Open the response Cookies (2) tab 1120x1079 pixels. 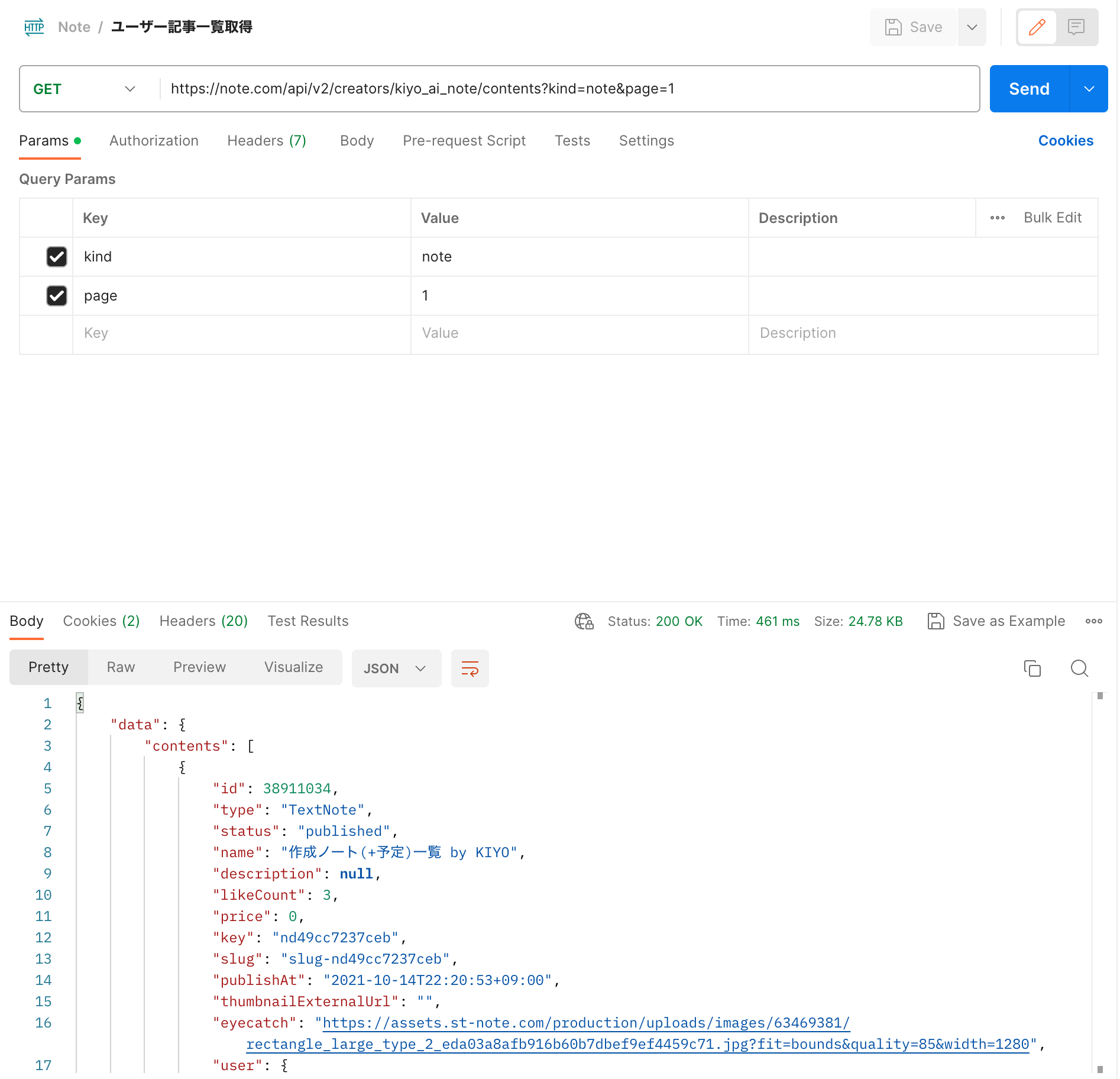coord(101,621)
